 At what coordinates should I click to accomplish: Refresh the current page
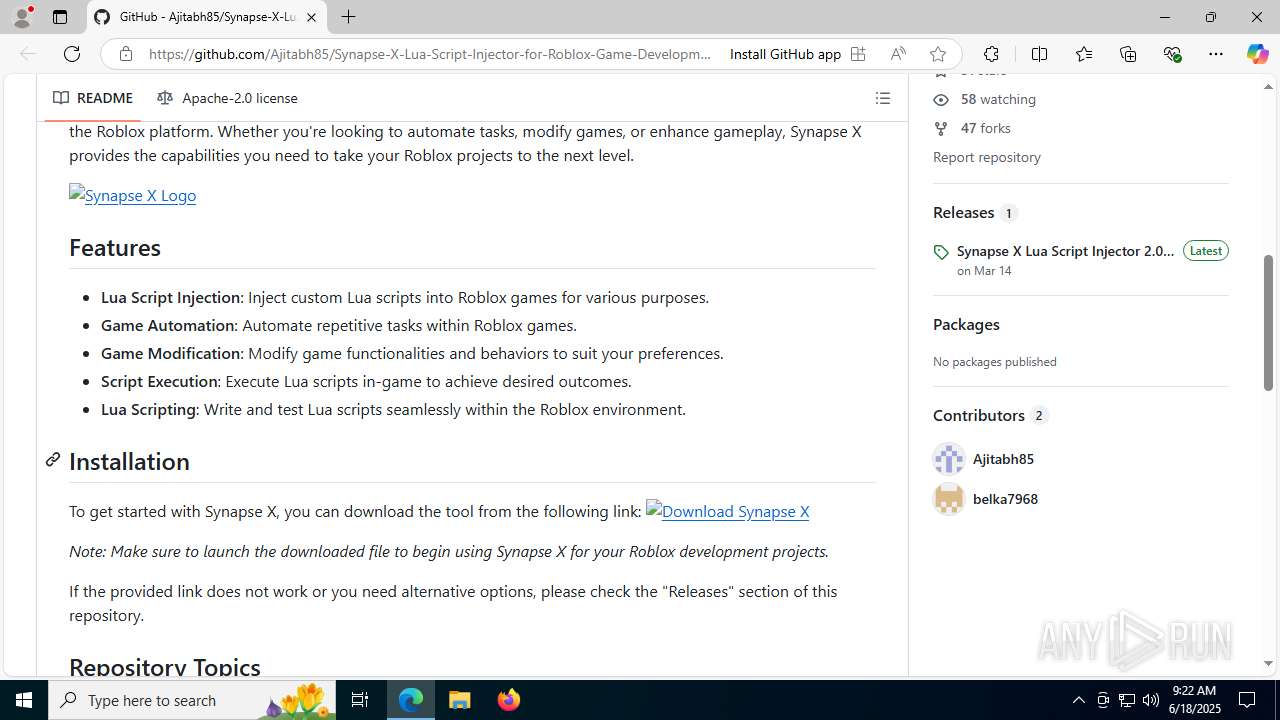coord(72,54)
